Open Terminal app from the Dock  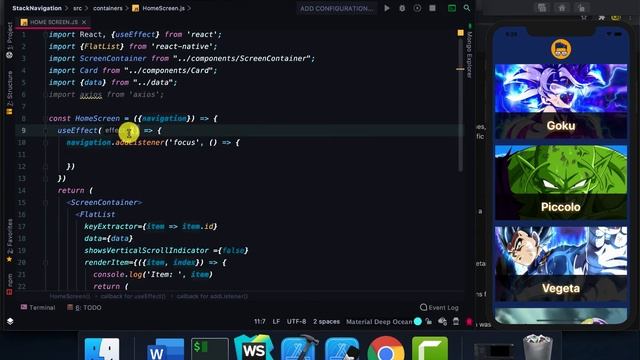[210, 349]
